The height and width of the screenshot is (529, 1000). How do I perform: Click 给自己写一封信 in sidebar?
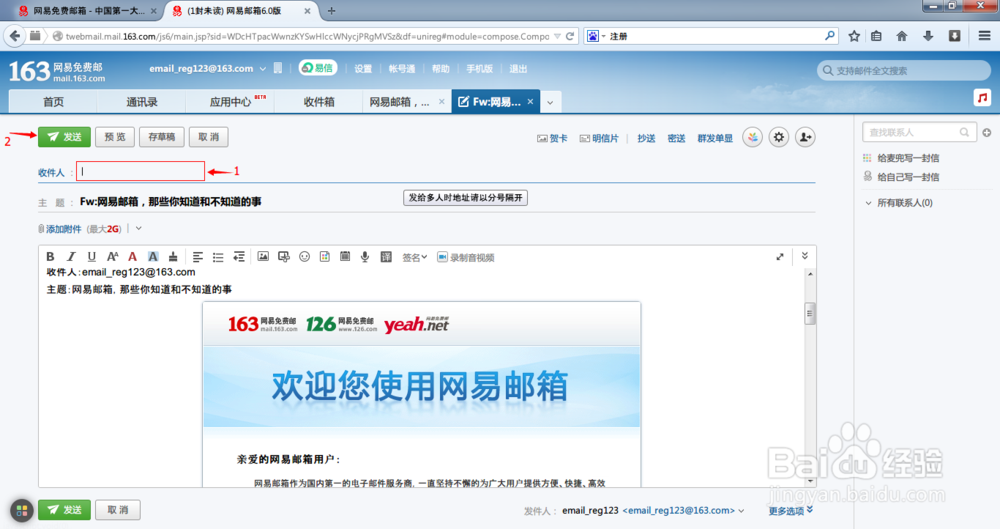(908, 177)
